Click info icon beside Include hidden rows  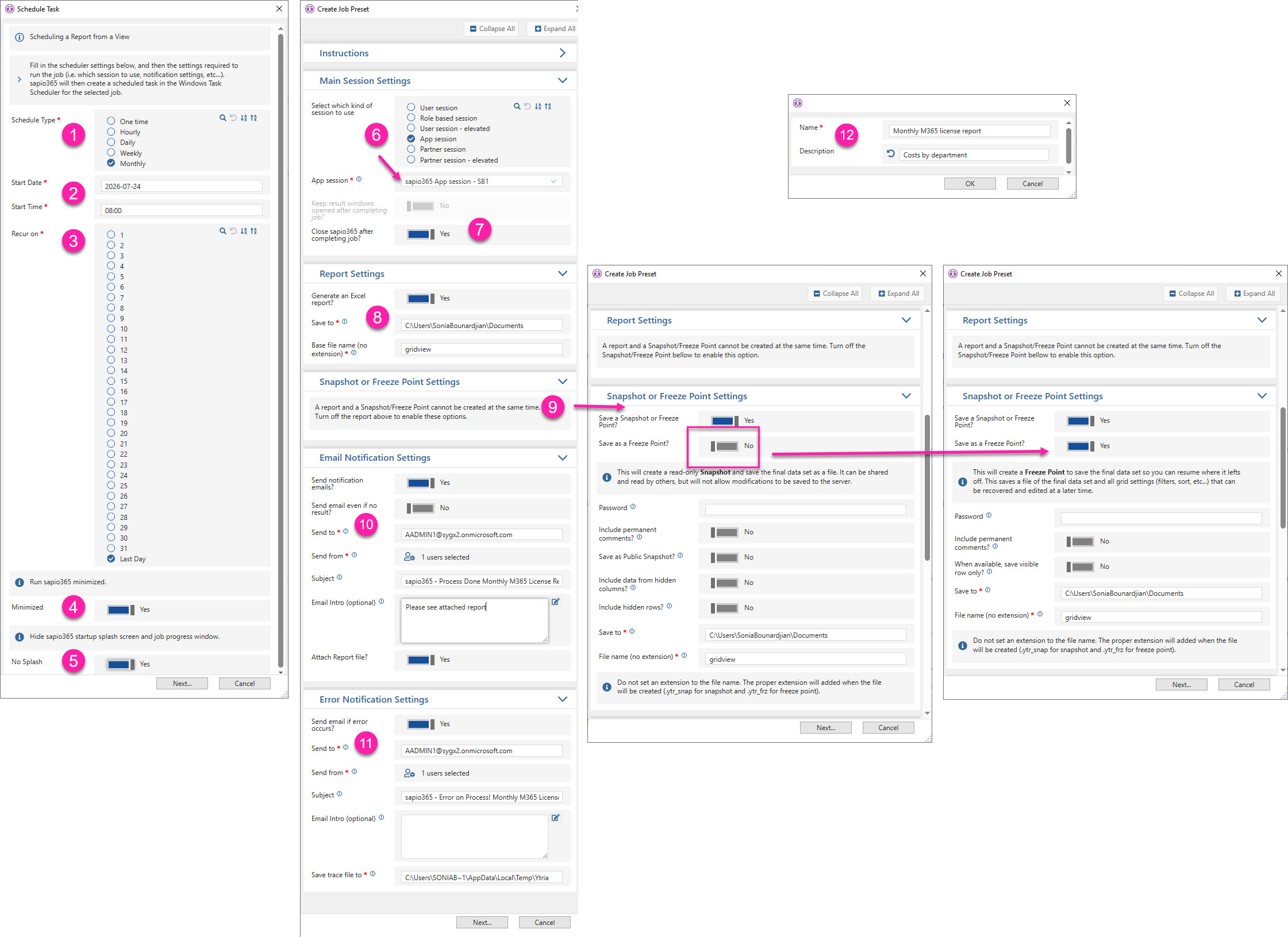click(x=670, y=606)
